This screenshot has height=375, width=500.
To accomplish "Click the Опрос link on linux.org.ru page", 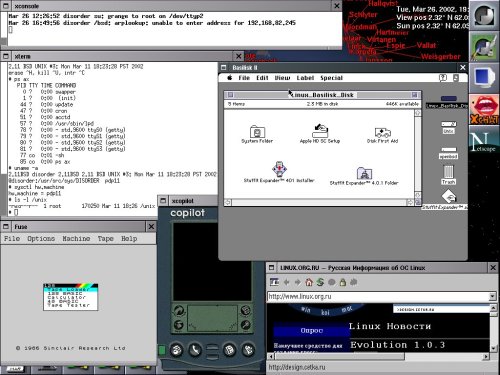I will [x=312, y=330].
